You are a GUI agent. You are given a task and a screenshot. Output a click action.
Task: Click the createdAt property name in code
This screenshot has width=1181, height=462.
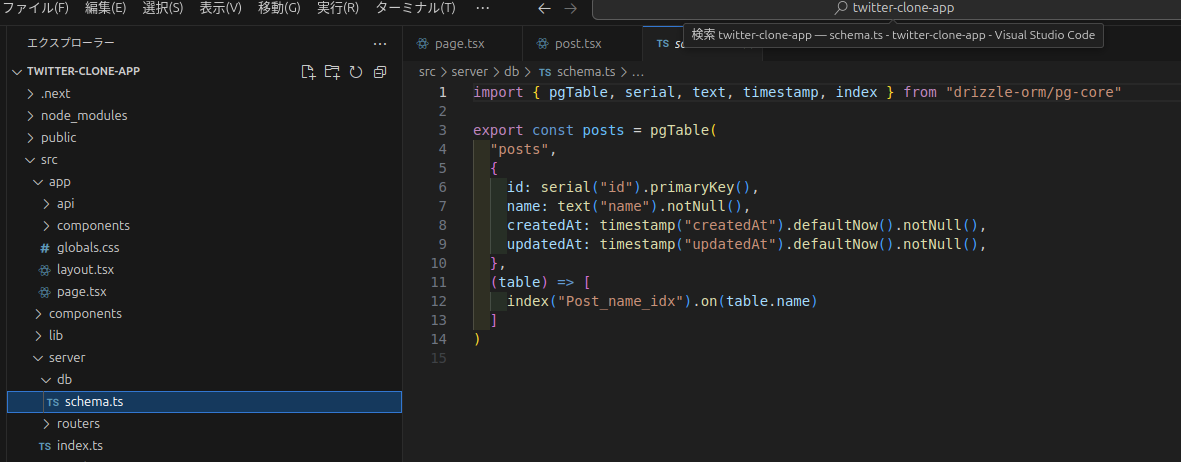coord(545,225)
